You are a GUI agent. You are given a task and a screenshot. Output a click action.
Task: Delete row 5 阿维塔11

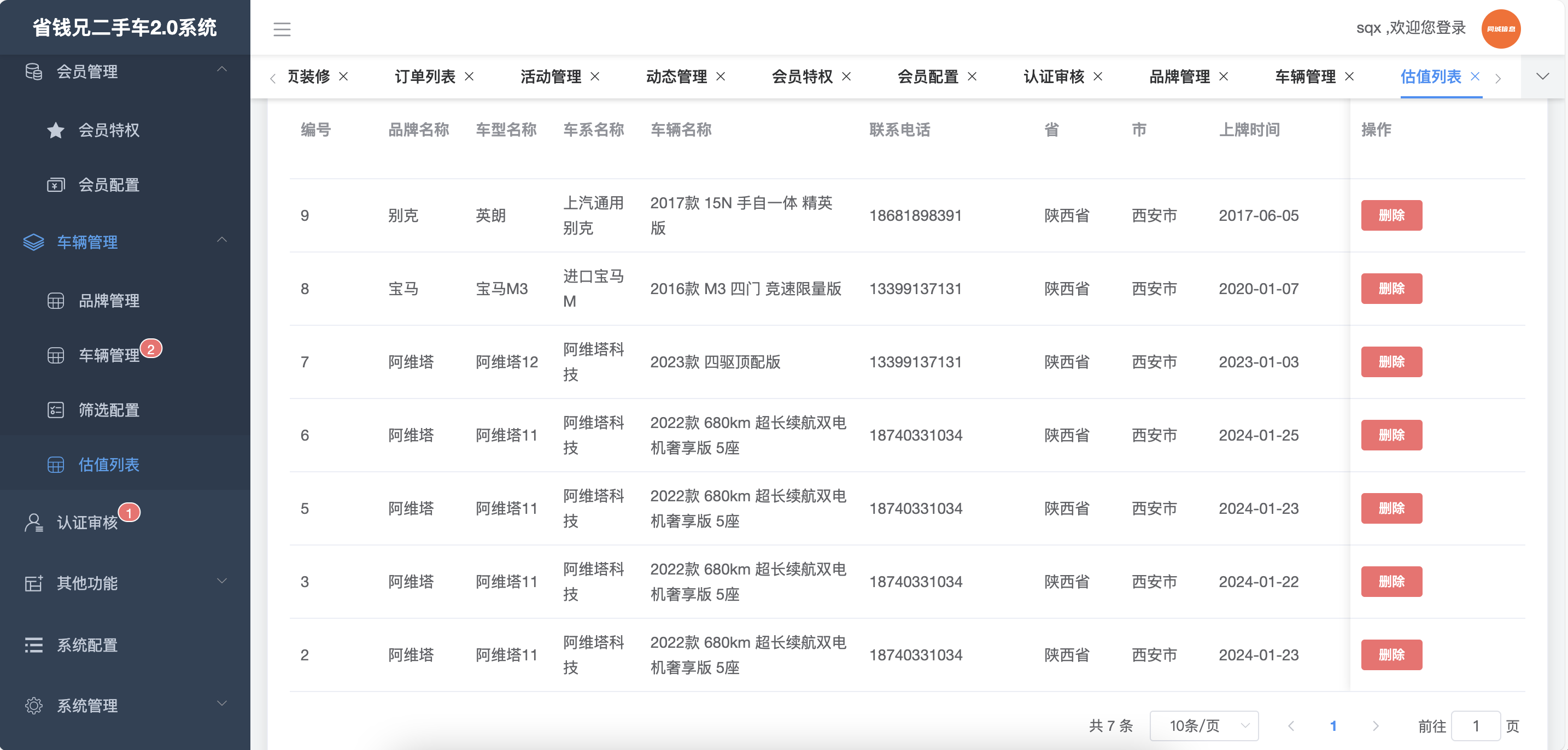(x=1391, y=508)
